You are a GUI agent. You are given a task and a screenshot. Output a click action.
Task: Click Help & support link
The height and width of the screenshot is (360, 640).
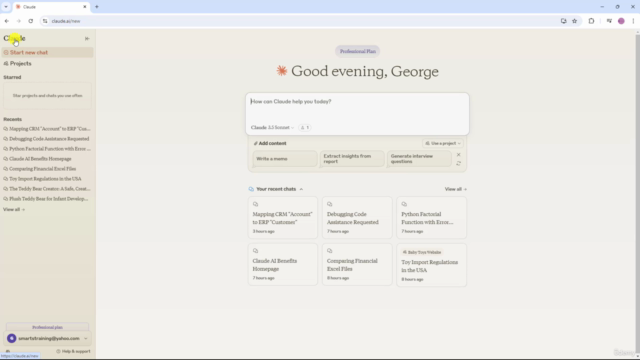coord(73,351)
